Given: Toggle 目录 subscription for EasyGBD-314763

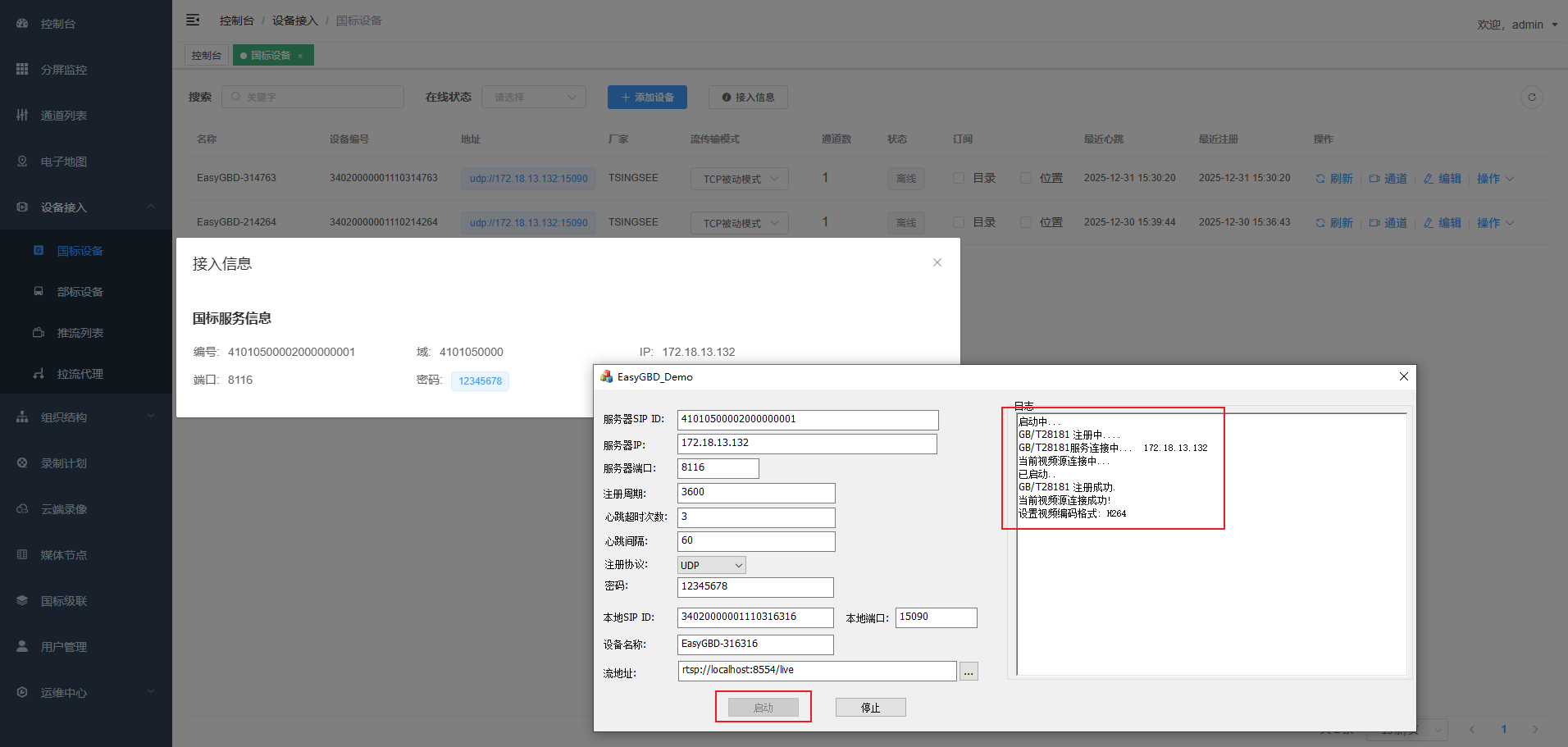Looking at the screenshot, I should click(958, 178).
